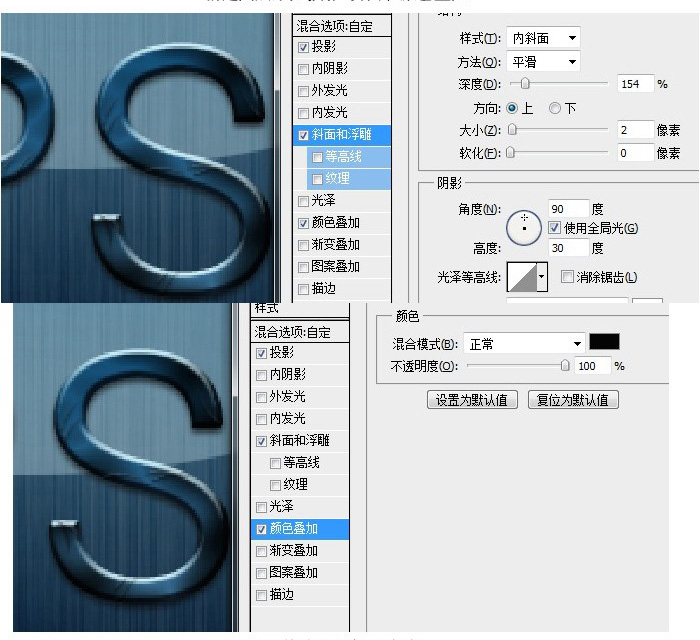Enable the 消除锯齿 checkbox

[567, 277]
